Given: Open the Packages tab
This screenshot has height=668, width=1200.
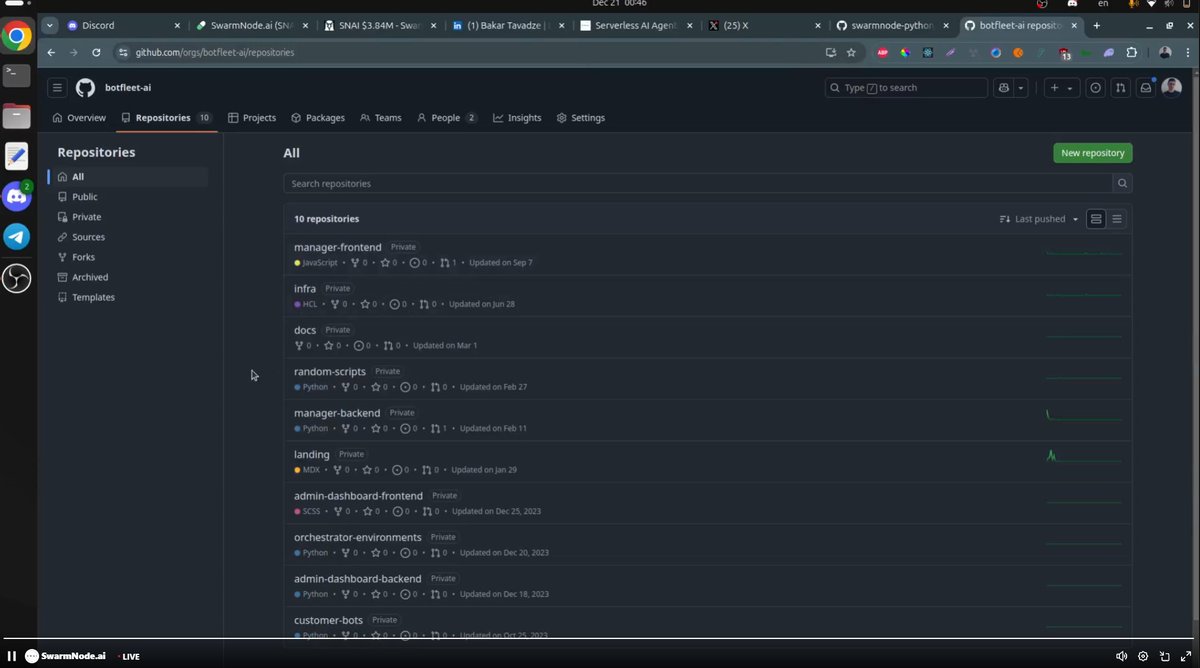Looking at the screenshot, I should pos(318,118).
